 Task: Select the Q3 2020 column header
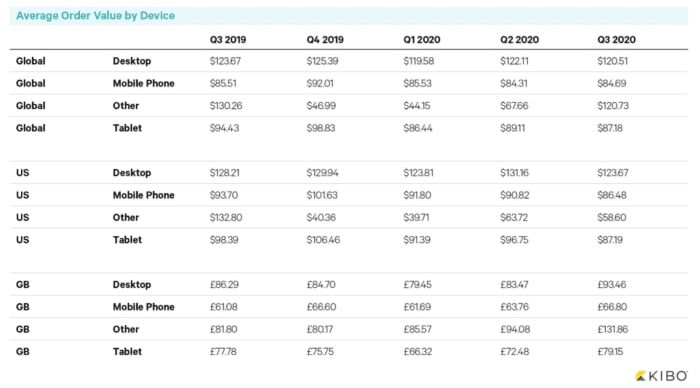pos(617,40)
